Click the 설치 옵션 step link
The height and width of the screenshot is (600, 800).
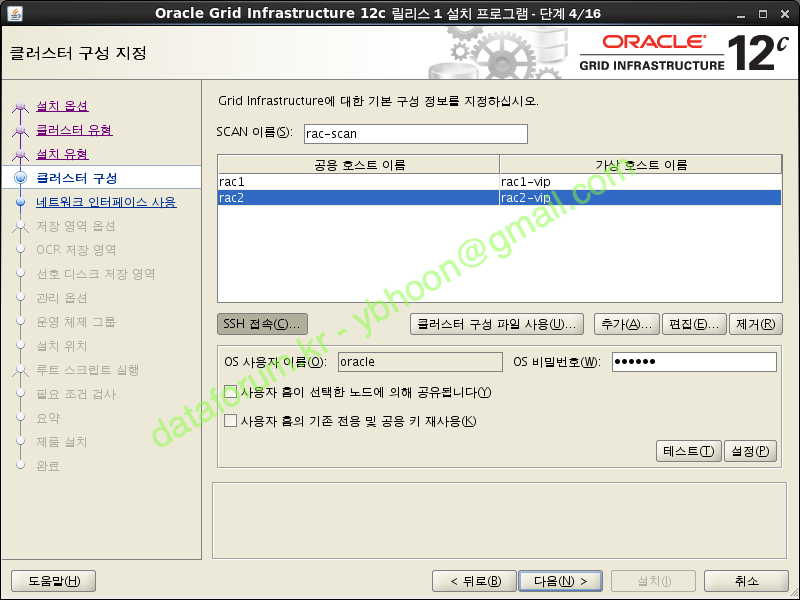(62, 106)
